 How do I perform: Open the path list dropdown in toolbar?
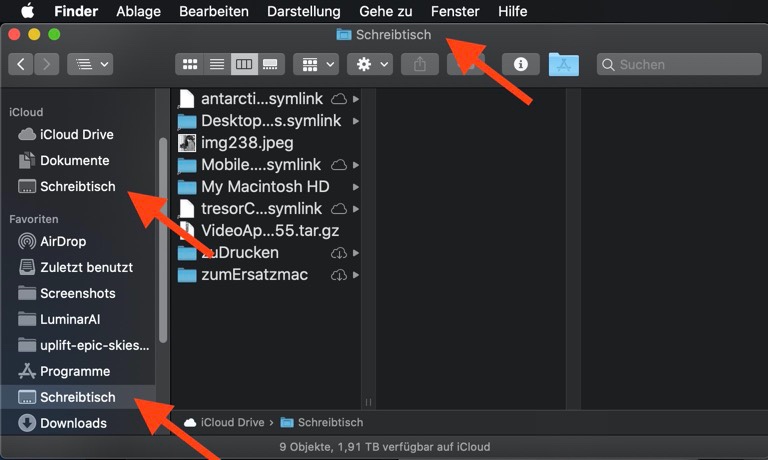click(90, 64)
